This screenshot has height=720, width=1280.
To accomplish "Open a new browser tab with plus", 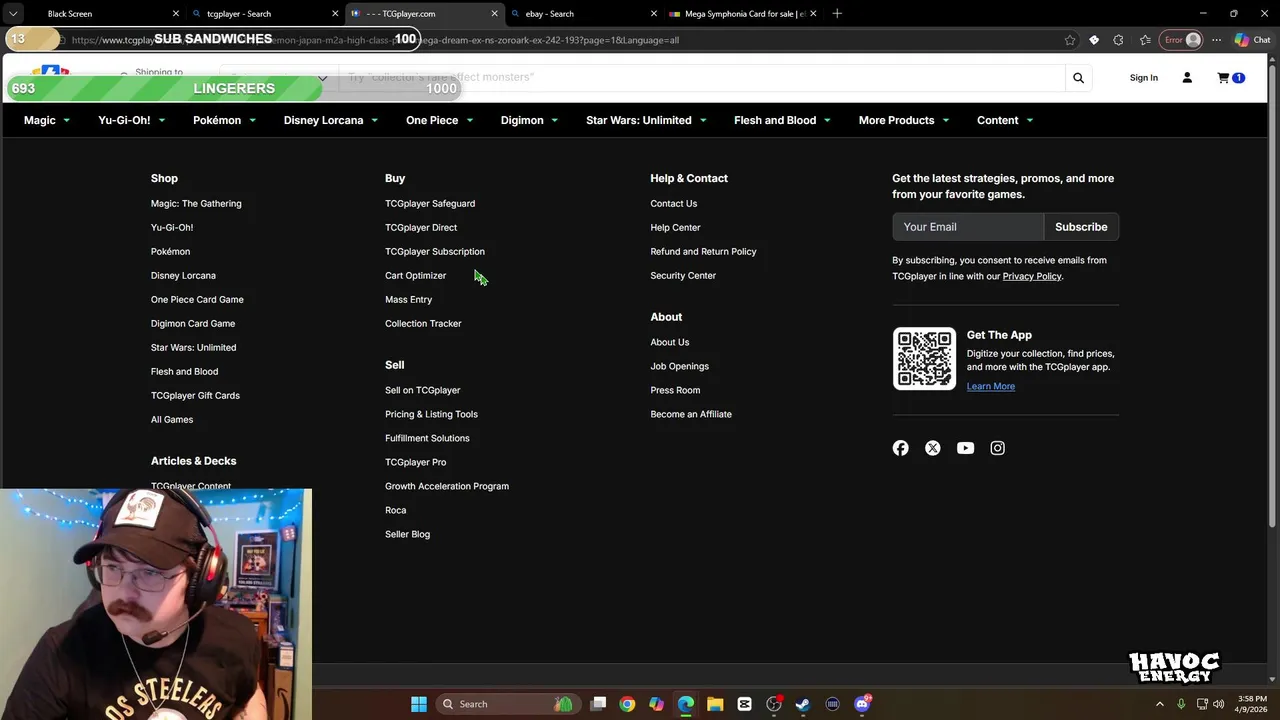I will click(x=837, y=14).
